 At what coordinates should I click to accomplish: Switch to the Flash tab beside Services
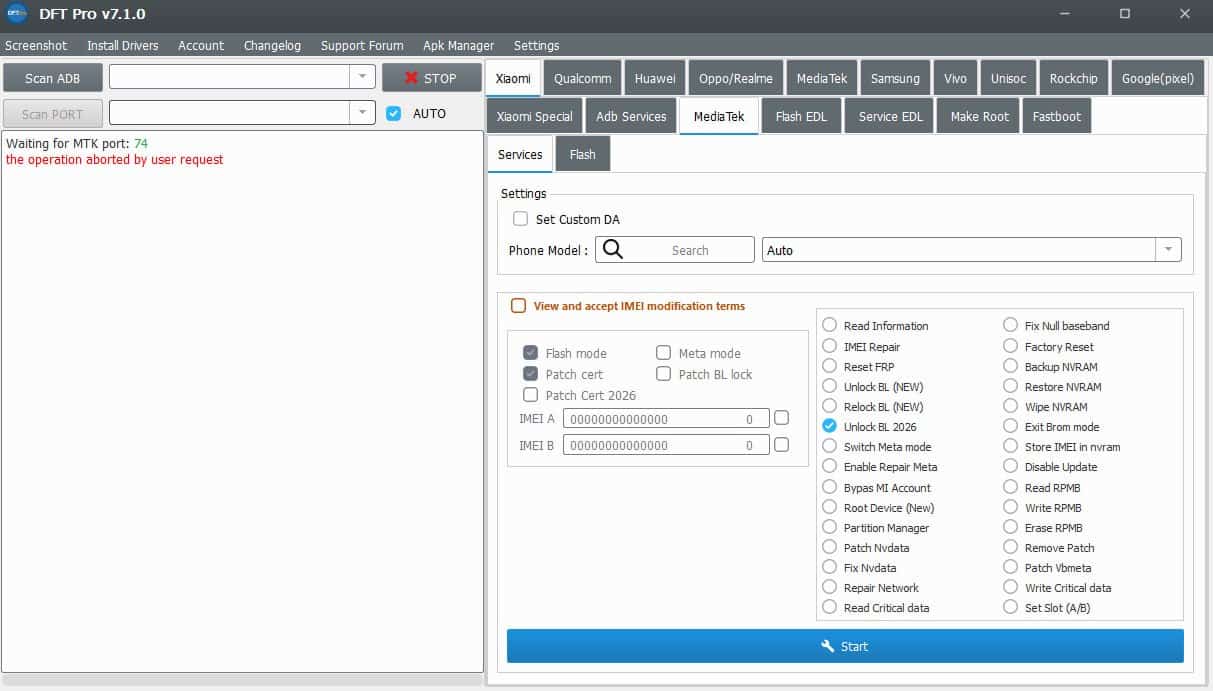pos(582,154)
